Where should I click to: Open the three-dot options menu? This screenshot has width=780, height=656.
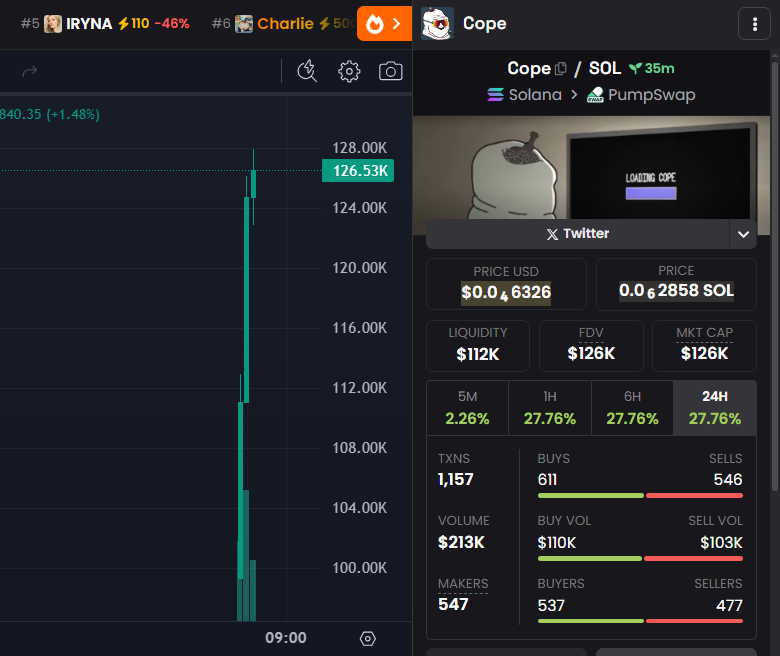click(755, 23)
